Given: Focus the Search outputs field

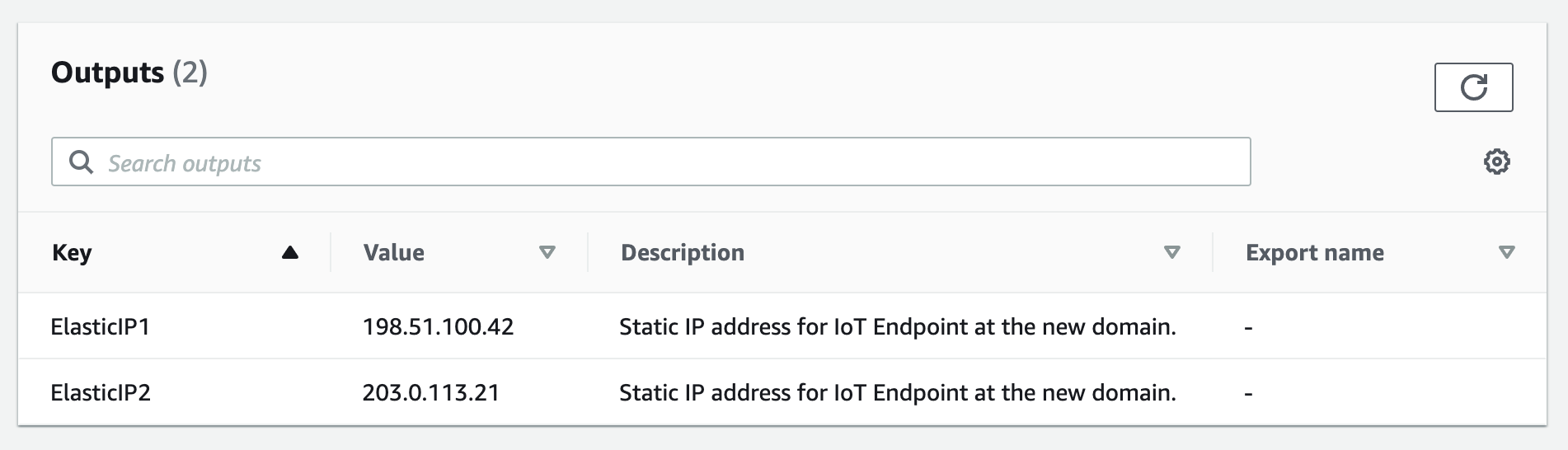Looking at the screenshot, I should coord(650,162).
